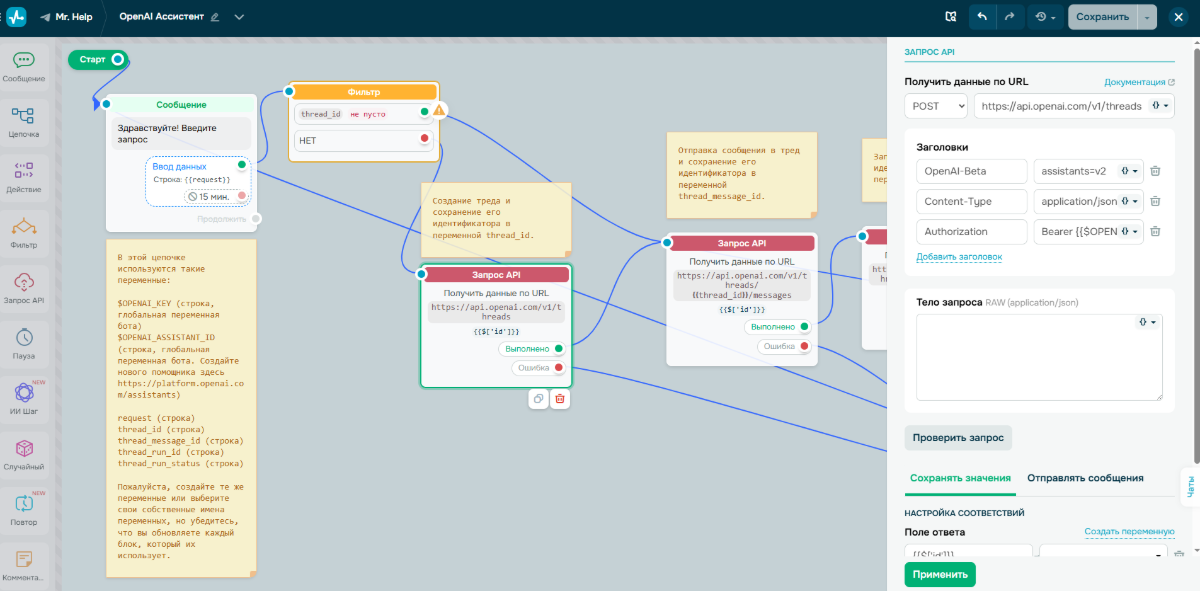Click the warning icon on the Фильтр block
Viewport: 1200px width, 591px height.
click(439, 110)
